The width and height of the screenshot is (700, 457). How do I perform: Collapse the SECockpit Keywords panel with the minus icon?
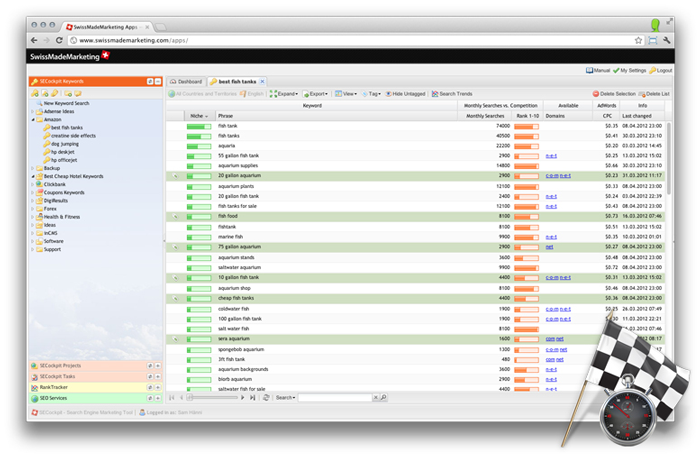158,81
